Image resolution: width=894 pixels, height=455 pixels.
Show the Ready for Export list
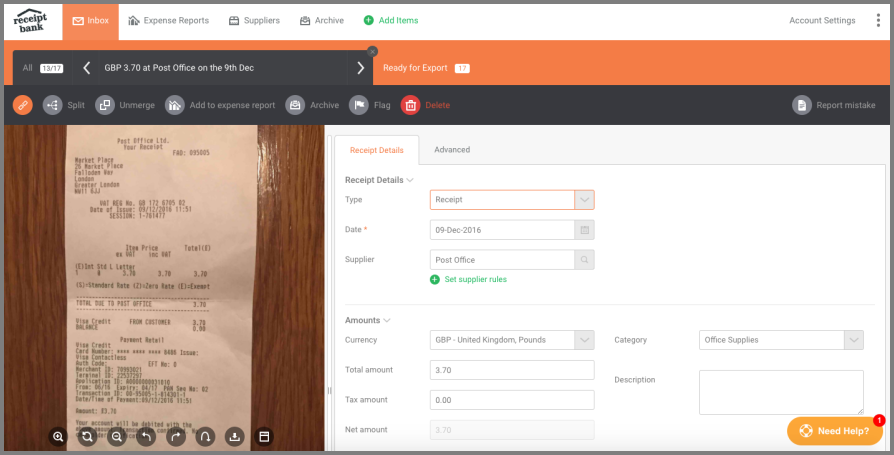426,68
